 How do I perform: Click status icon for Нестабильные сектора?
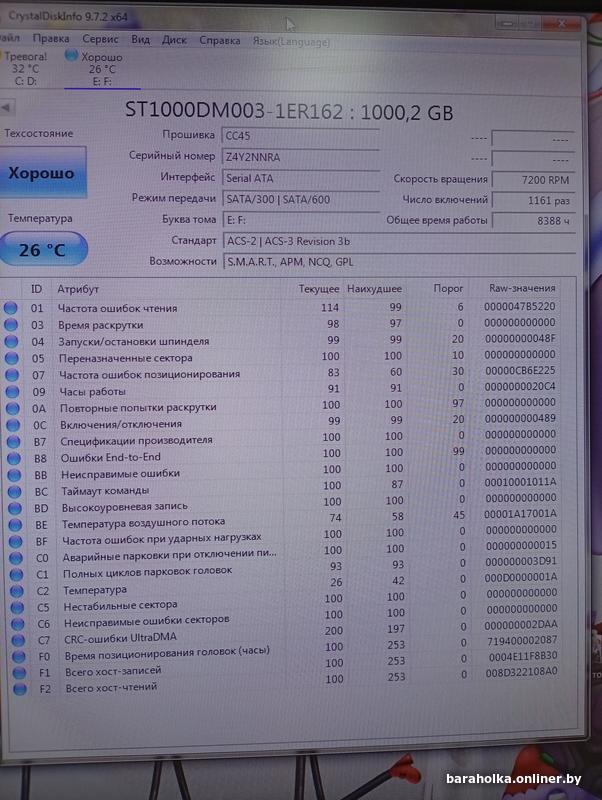[x=18, y=608]
